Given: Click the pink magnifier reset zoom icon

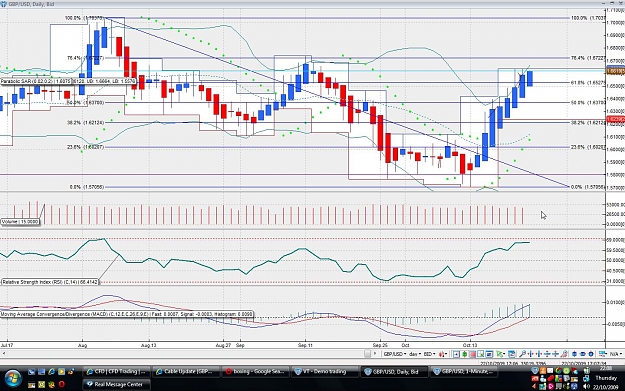Looking at the screenshot, I should (x=564, y=354).
